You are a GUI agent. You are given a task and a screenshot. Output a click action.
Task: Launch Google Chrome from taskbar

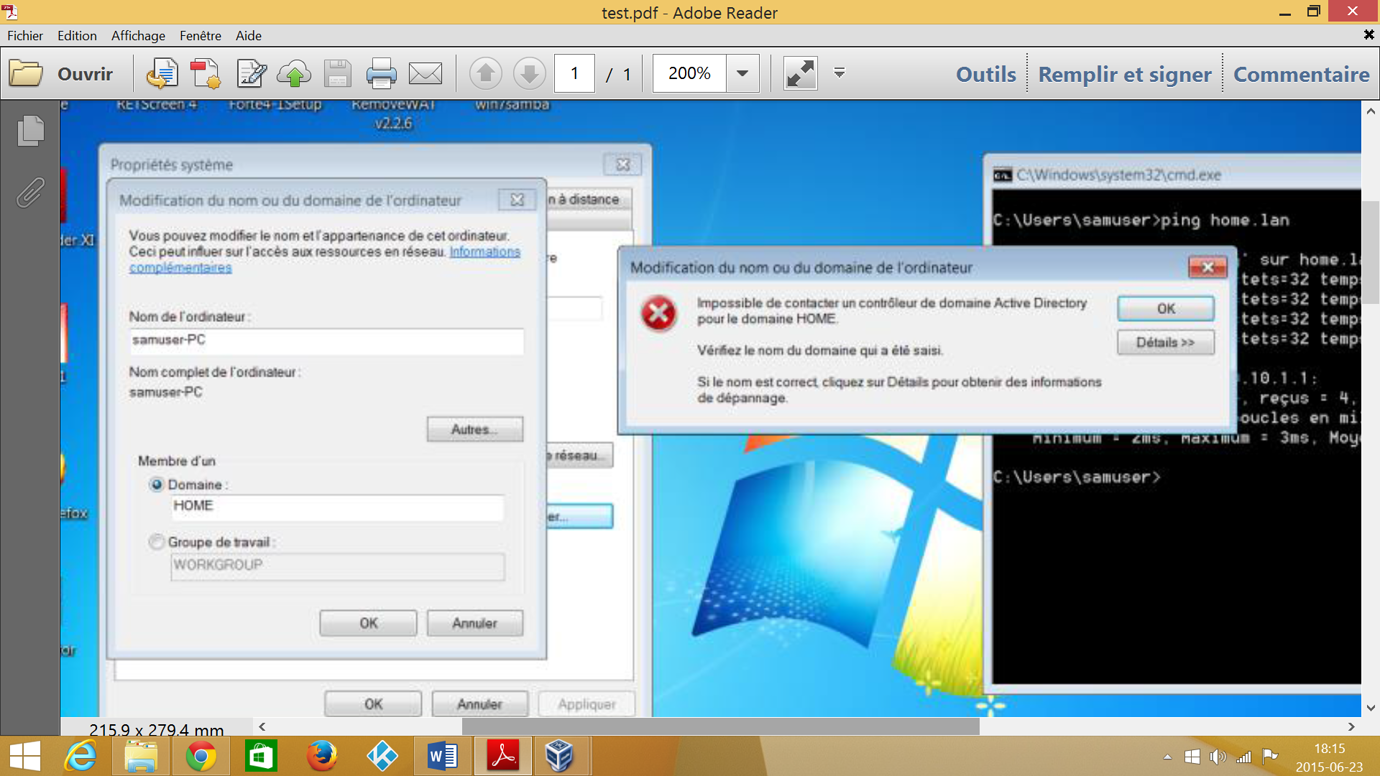[201, 756]
